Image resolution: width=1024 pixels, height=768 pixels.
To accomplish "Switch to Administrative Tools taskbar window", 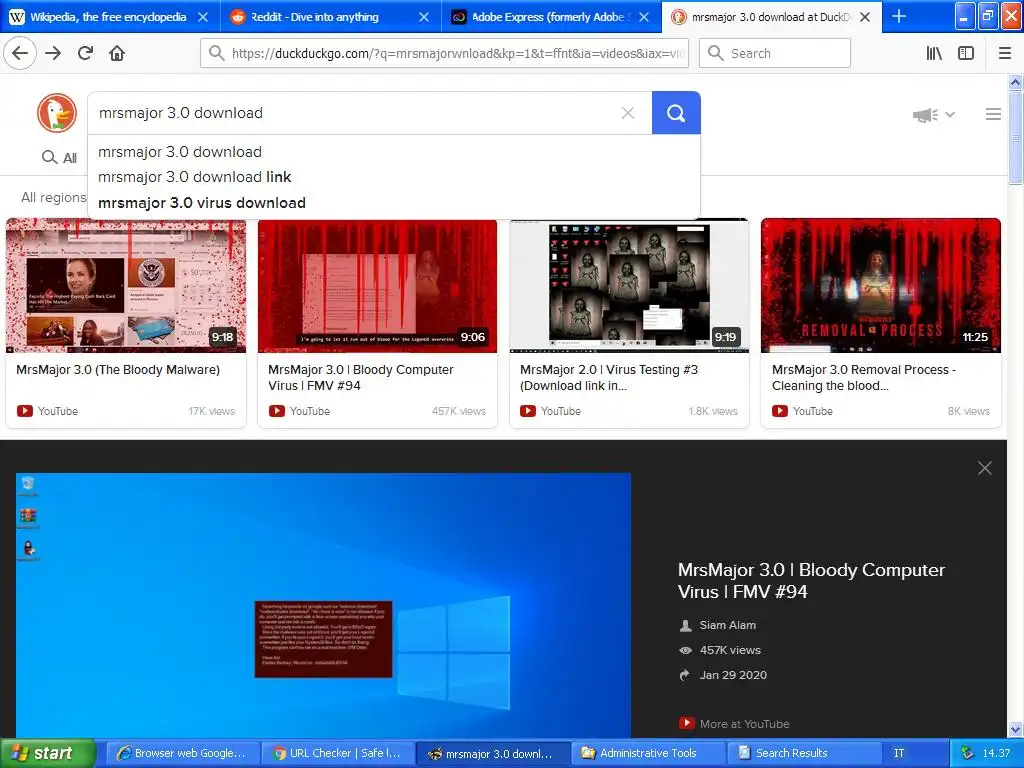I will pyautogui.click(x=648, y=753).
